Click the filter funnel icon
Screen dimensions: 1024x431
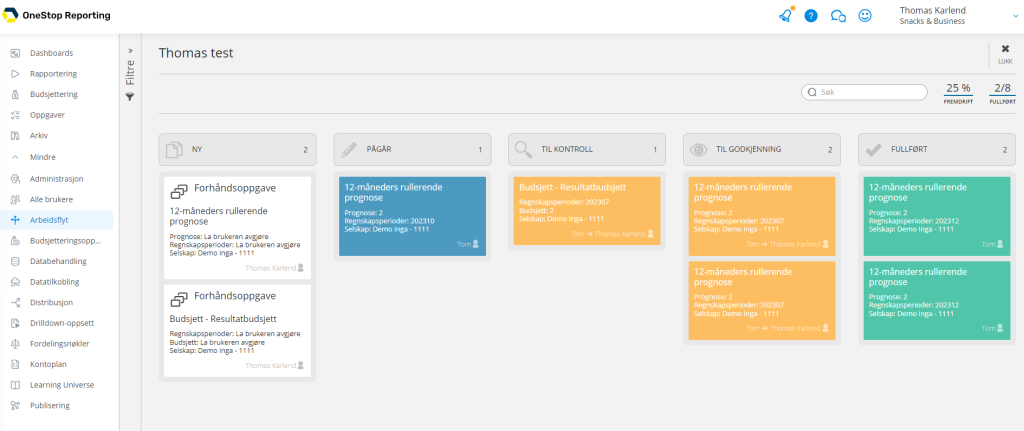[x=130, y=97]
